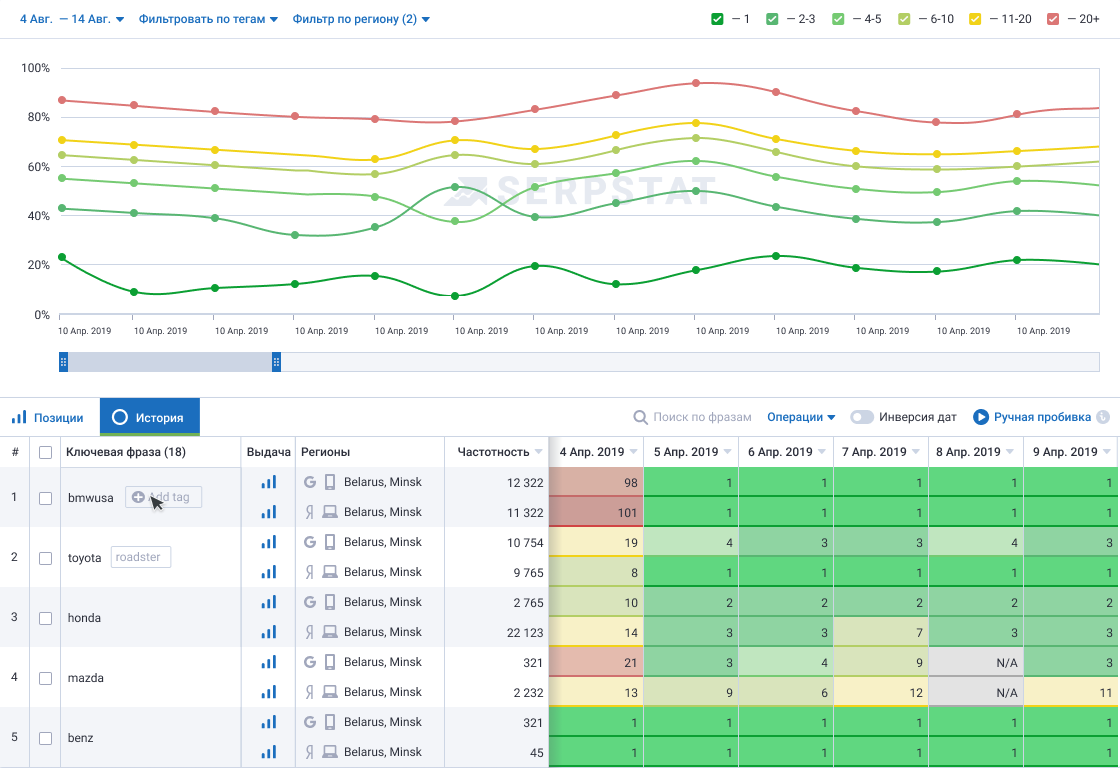Open SERP chart icon for toyota Yandex row
The image size is (1120, 768).
coord(269,572)
